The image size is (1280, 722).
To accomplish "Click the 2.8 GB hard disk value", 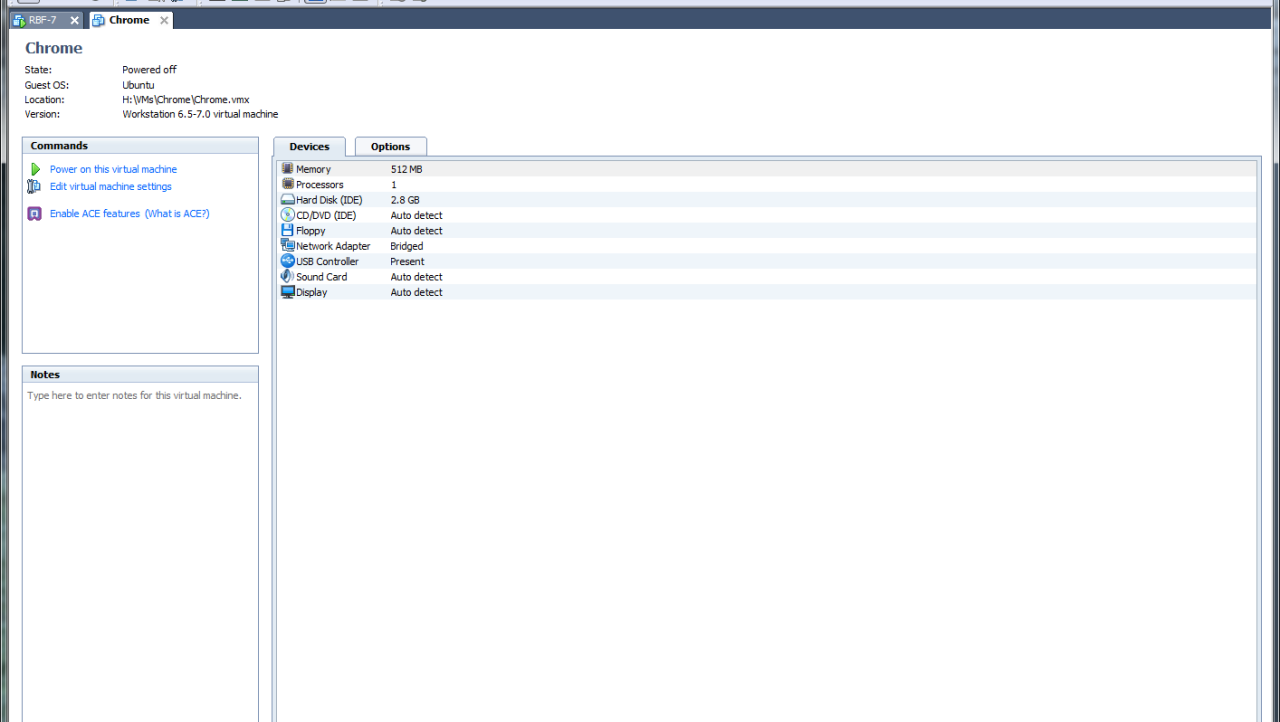I will (405, 200).
